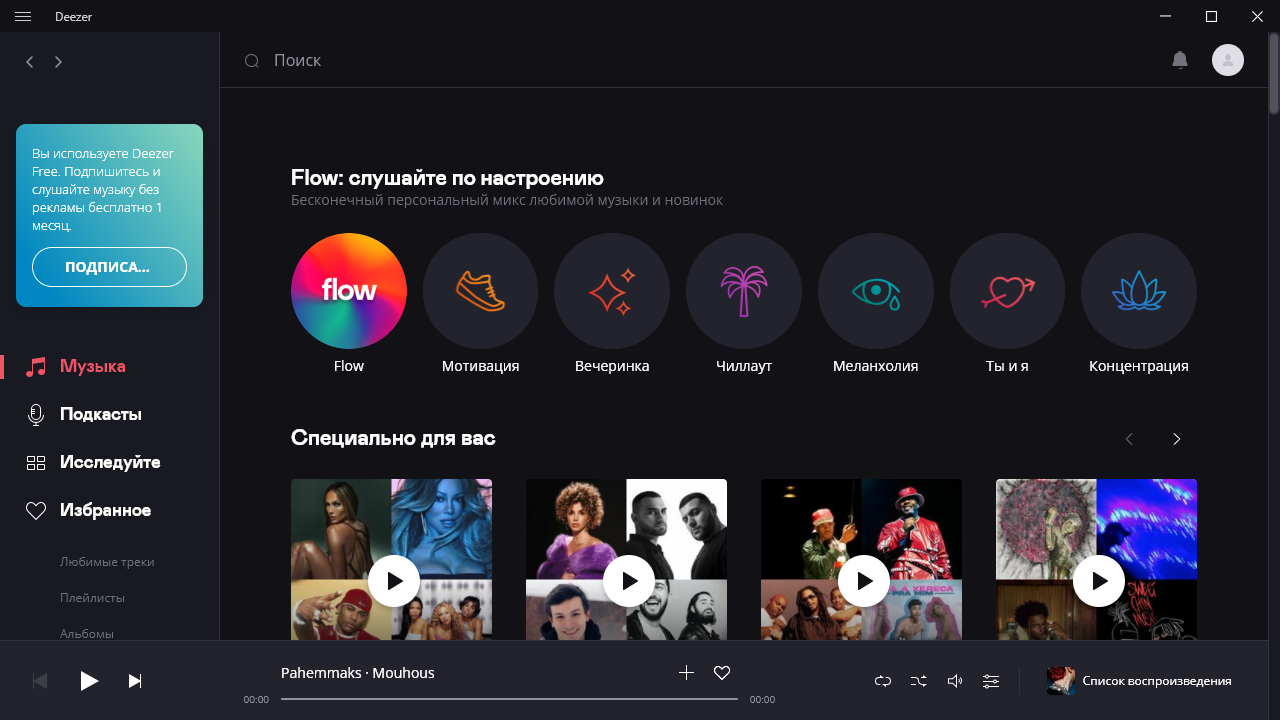Play the fourth recommended mix card
Image resolution: width=1280 pixels, height=720 pixels.
pos(1099,581)
